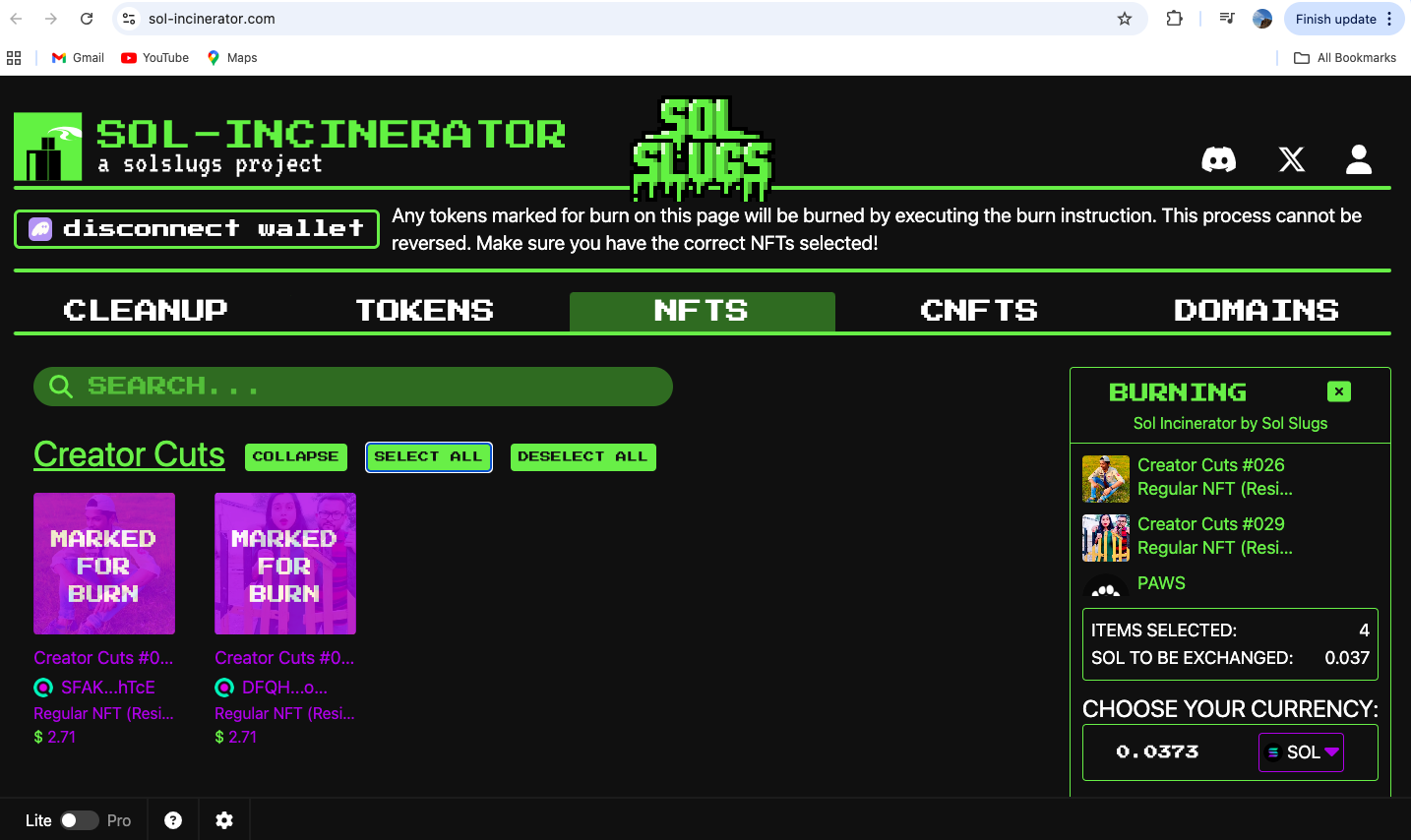Deselect the Creator Cuts card marked for burn
The width and height of the screenshot is (1411, 840).
point(104,564)
